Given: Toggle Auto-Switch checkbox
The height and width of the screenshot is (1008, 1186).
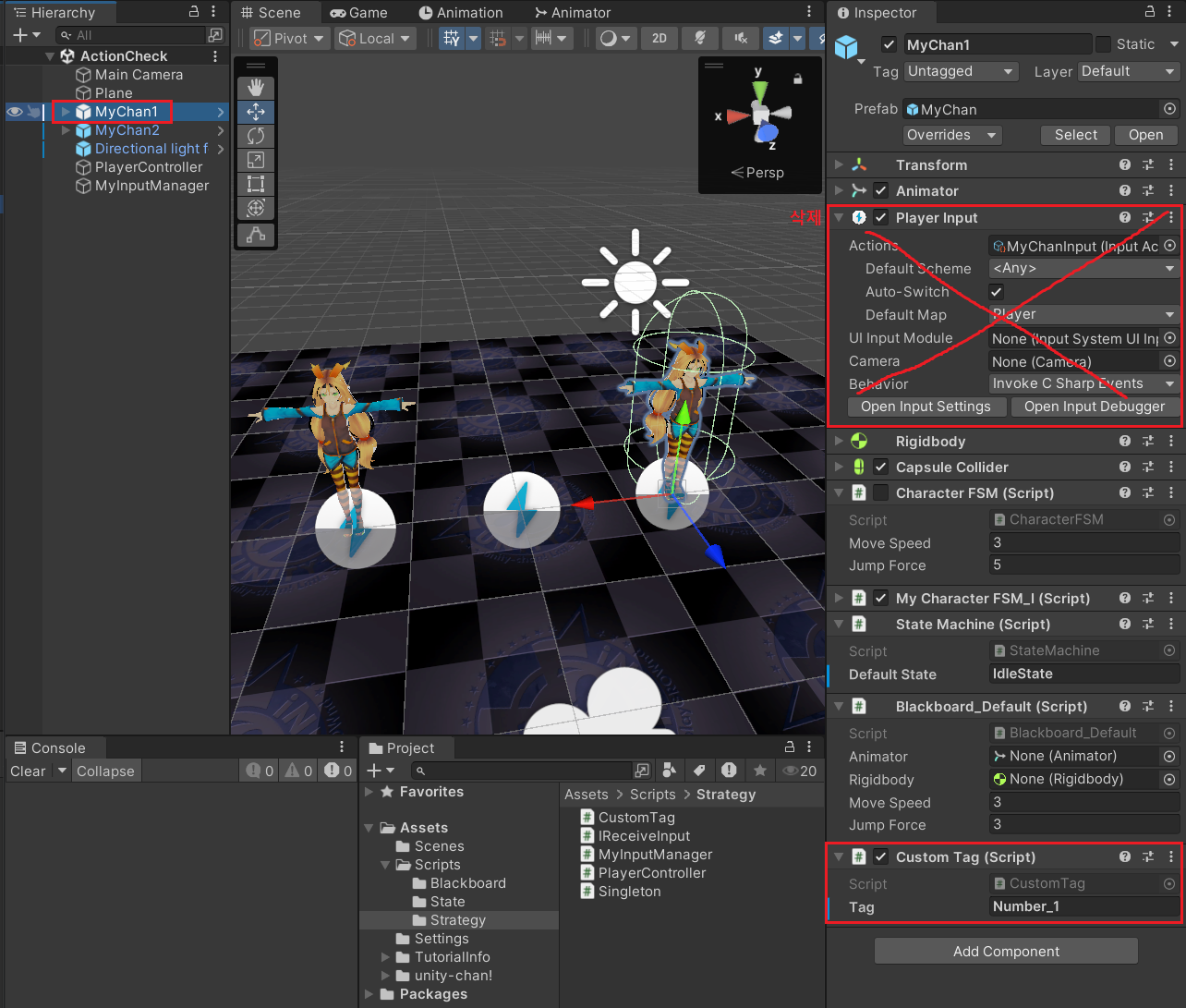Looking at the screenshot, I should (997, 291).
